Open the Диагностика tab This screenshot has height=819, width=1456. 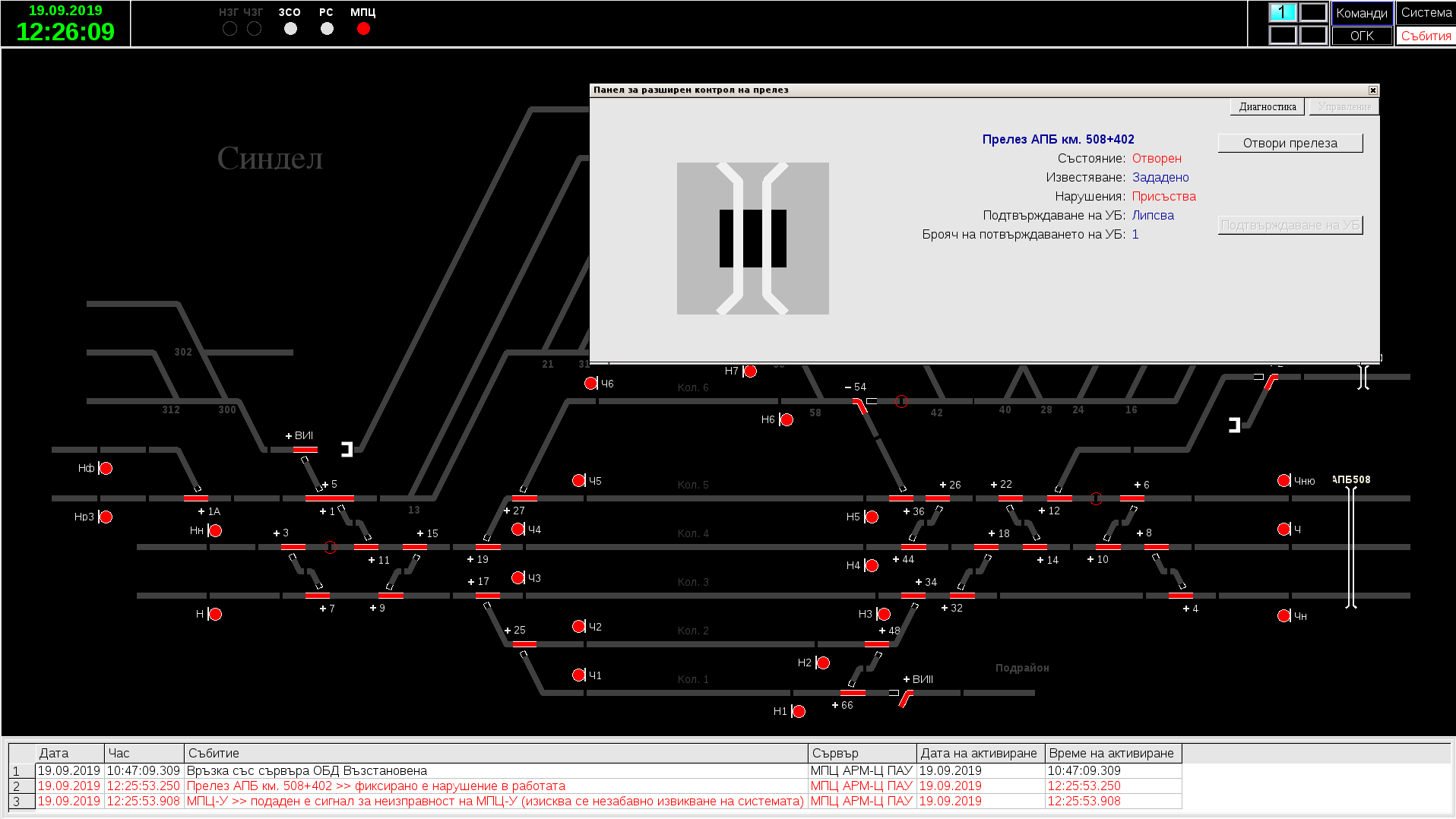point(1267,107)
